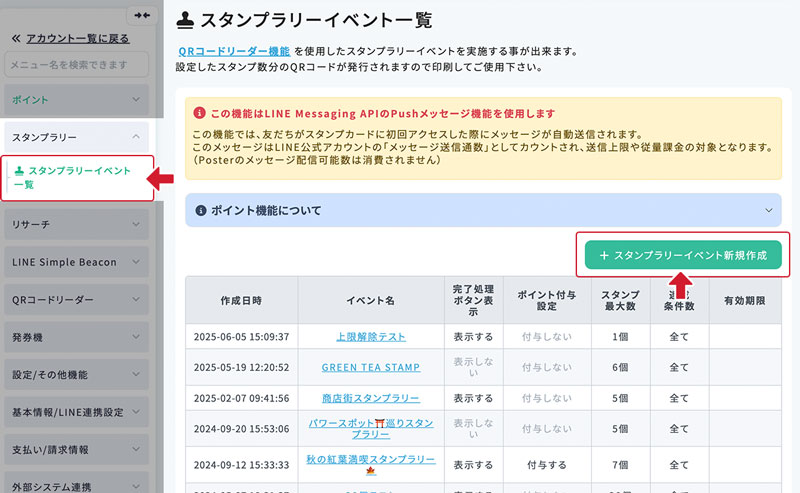Open the QRコードリーダー機能 link
Screen dimensions: 800x493
pyautogui.click(x=233, y=50)
